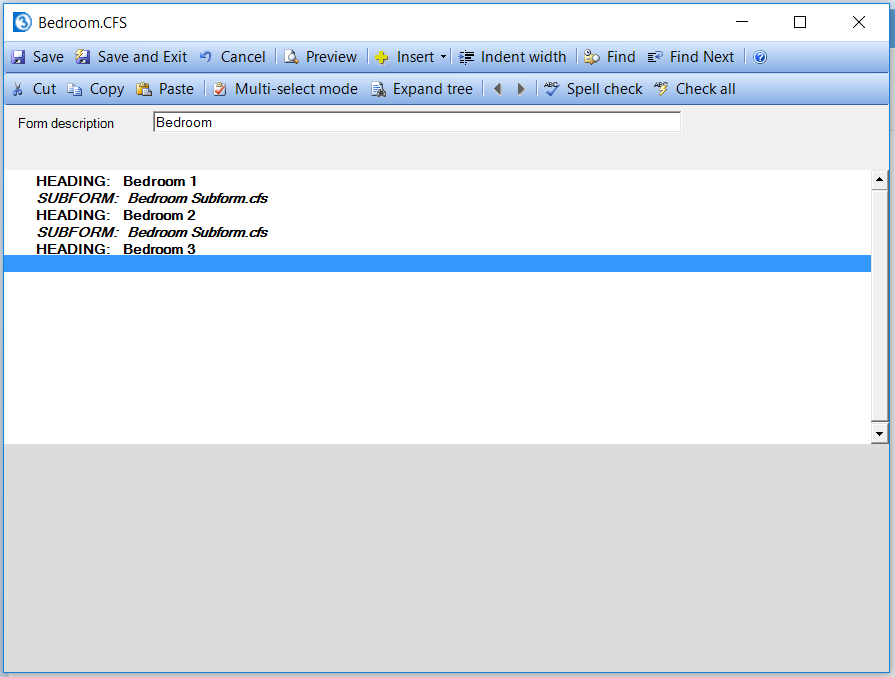This screenshot has height=677, width=895.
Task: Click the Form description label text
Action: 66,123
